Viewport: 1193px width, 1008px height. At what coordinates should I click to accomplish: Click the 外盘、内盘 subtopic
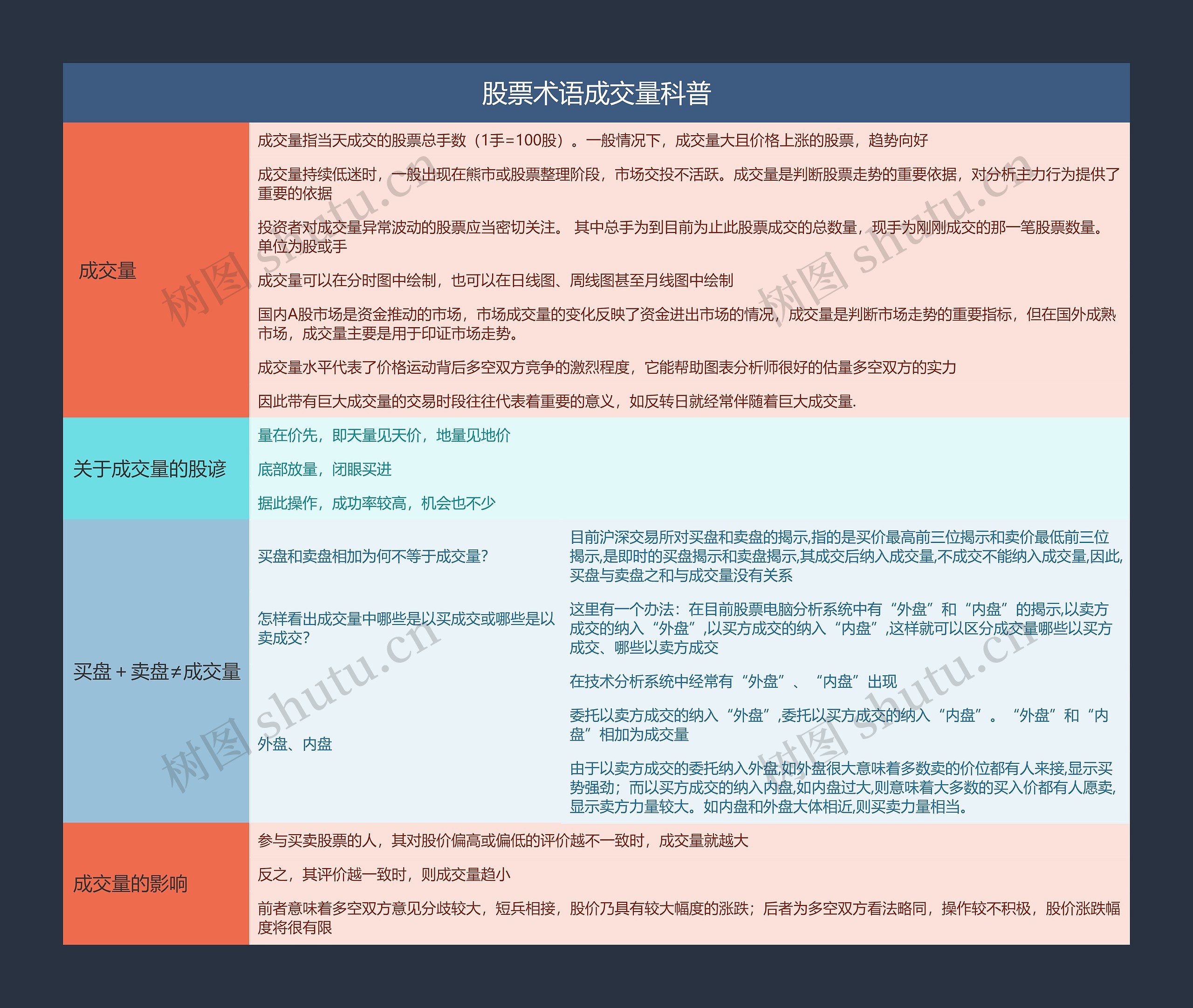click(295, 743)
